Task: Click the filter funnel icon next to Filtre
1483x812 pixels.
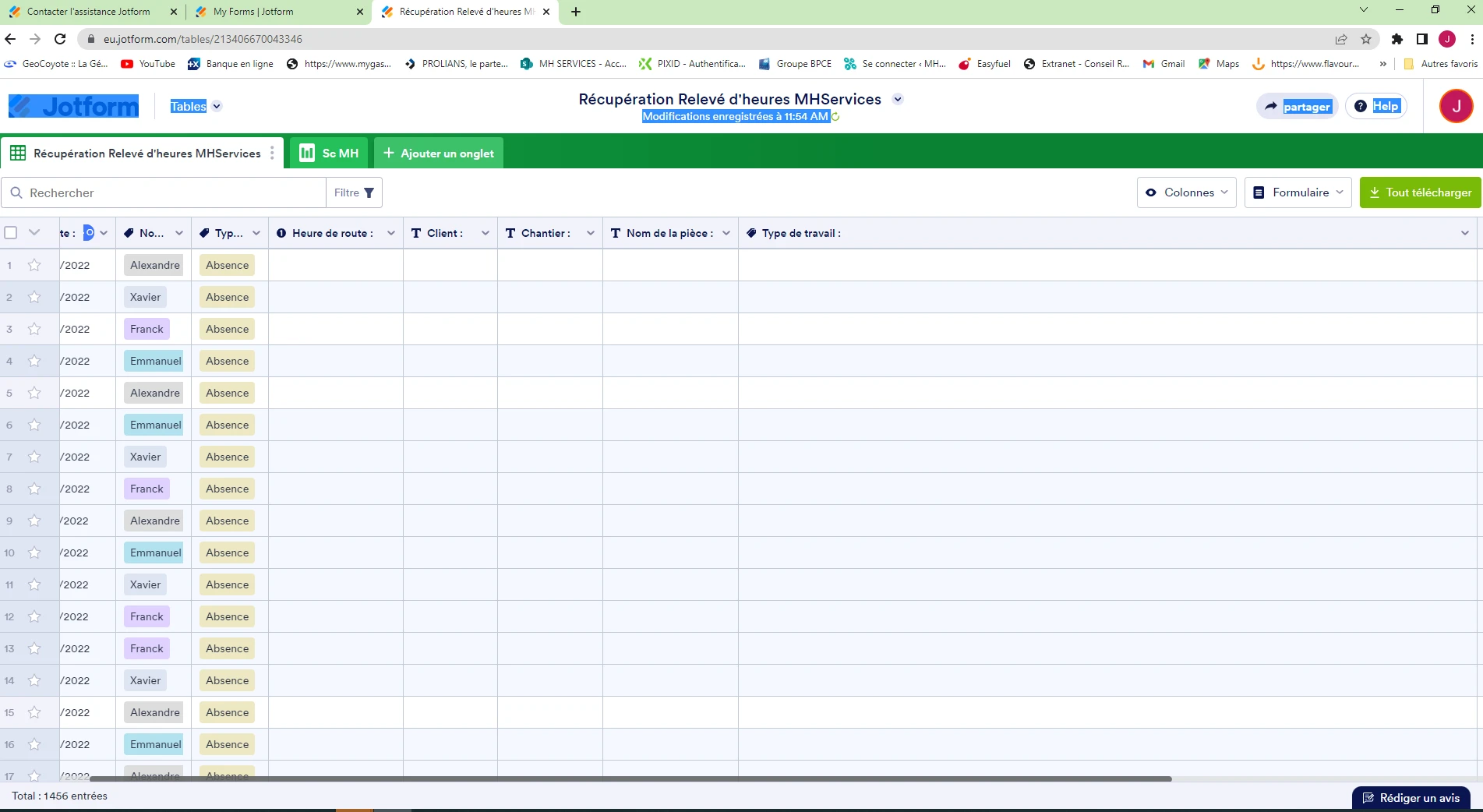Action: coord(369,192)
